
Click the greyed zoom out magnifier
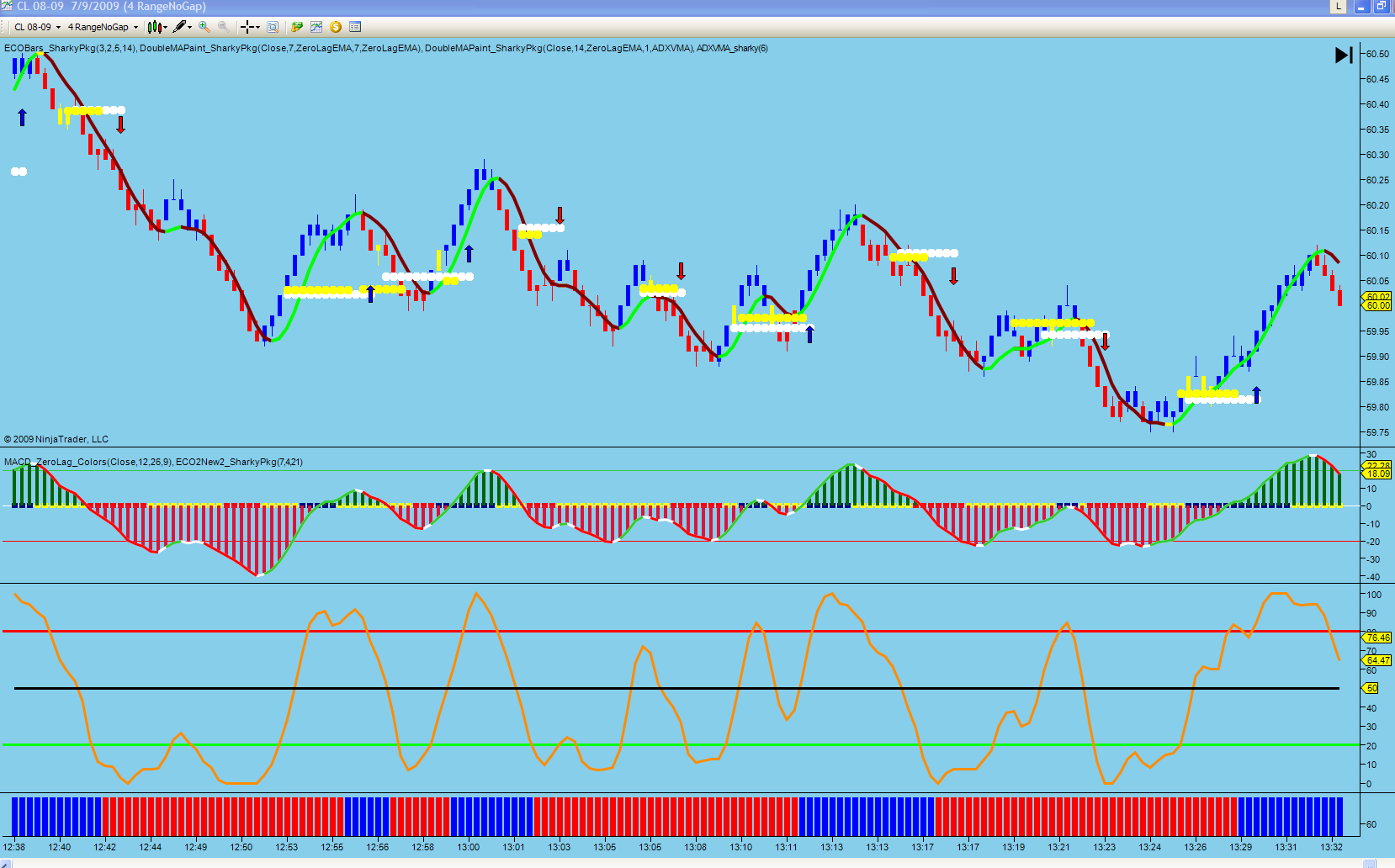pos(224,27)
